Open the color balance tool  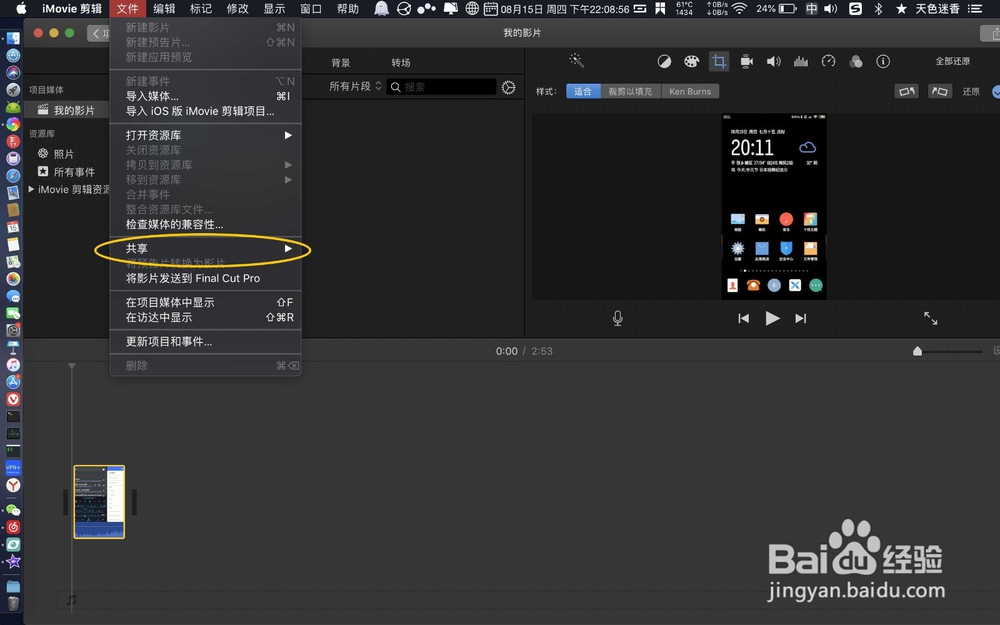coord(664,61)
